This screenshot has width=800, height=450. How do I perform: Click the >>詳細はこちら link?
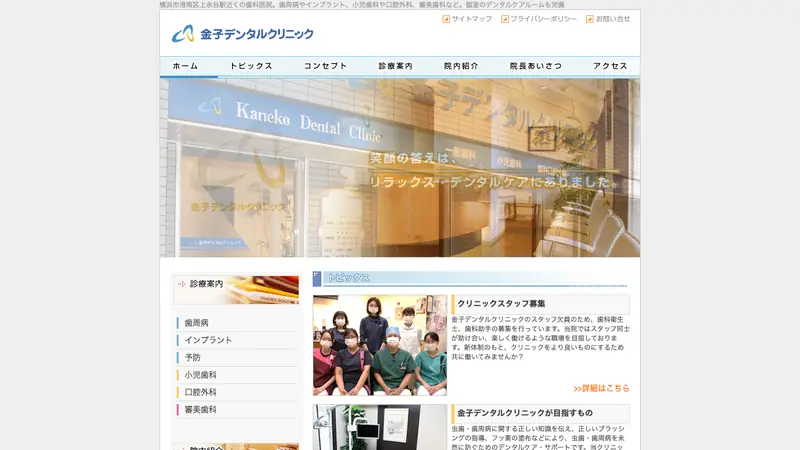(601, 388)
